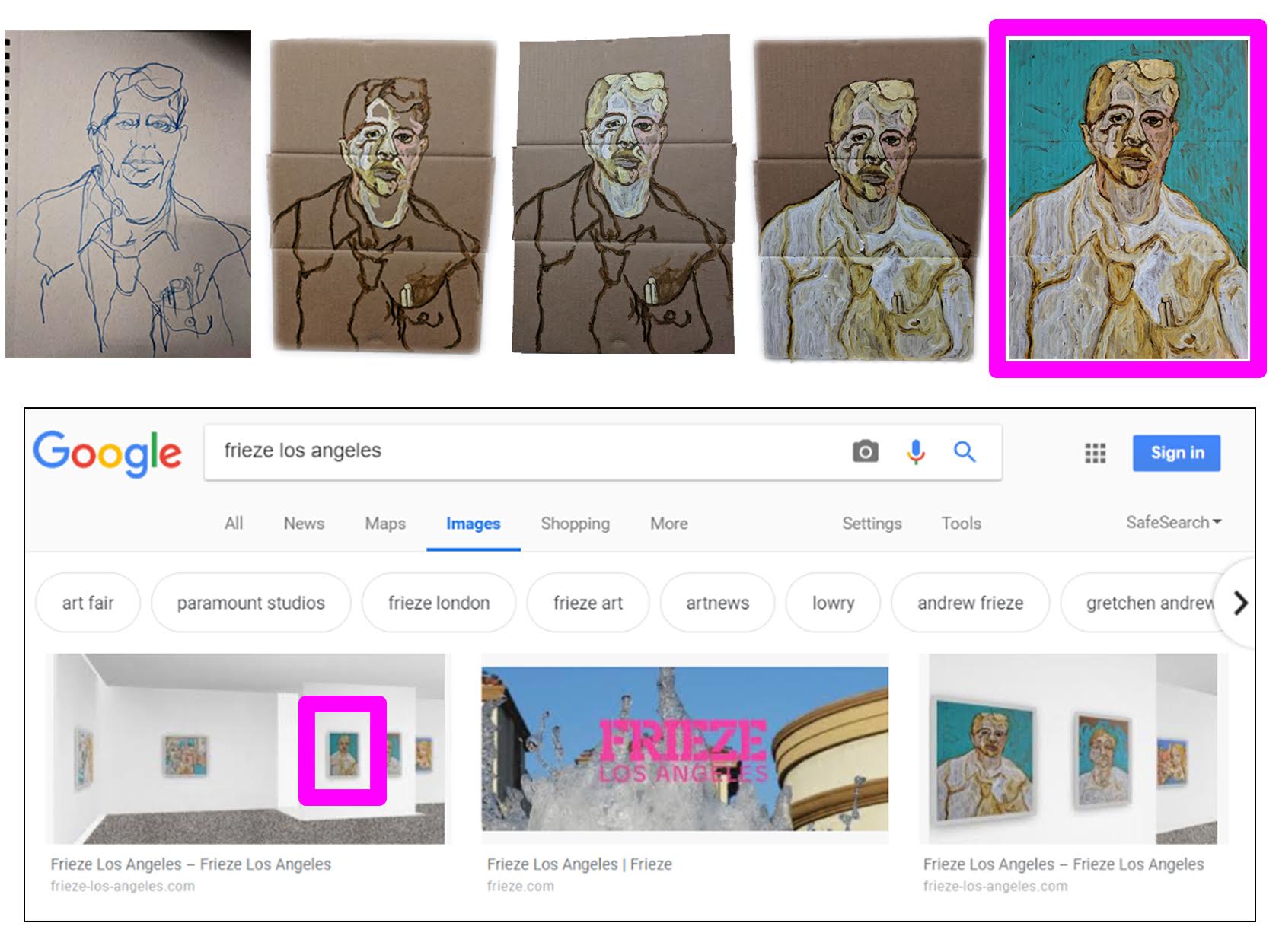This screenshot has width=1279, height=952.
Task: Filter by the paramount studios chip
Action: coord(250,603)
